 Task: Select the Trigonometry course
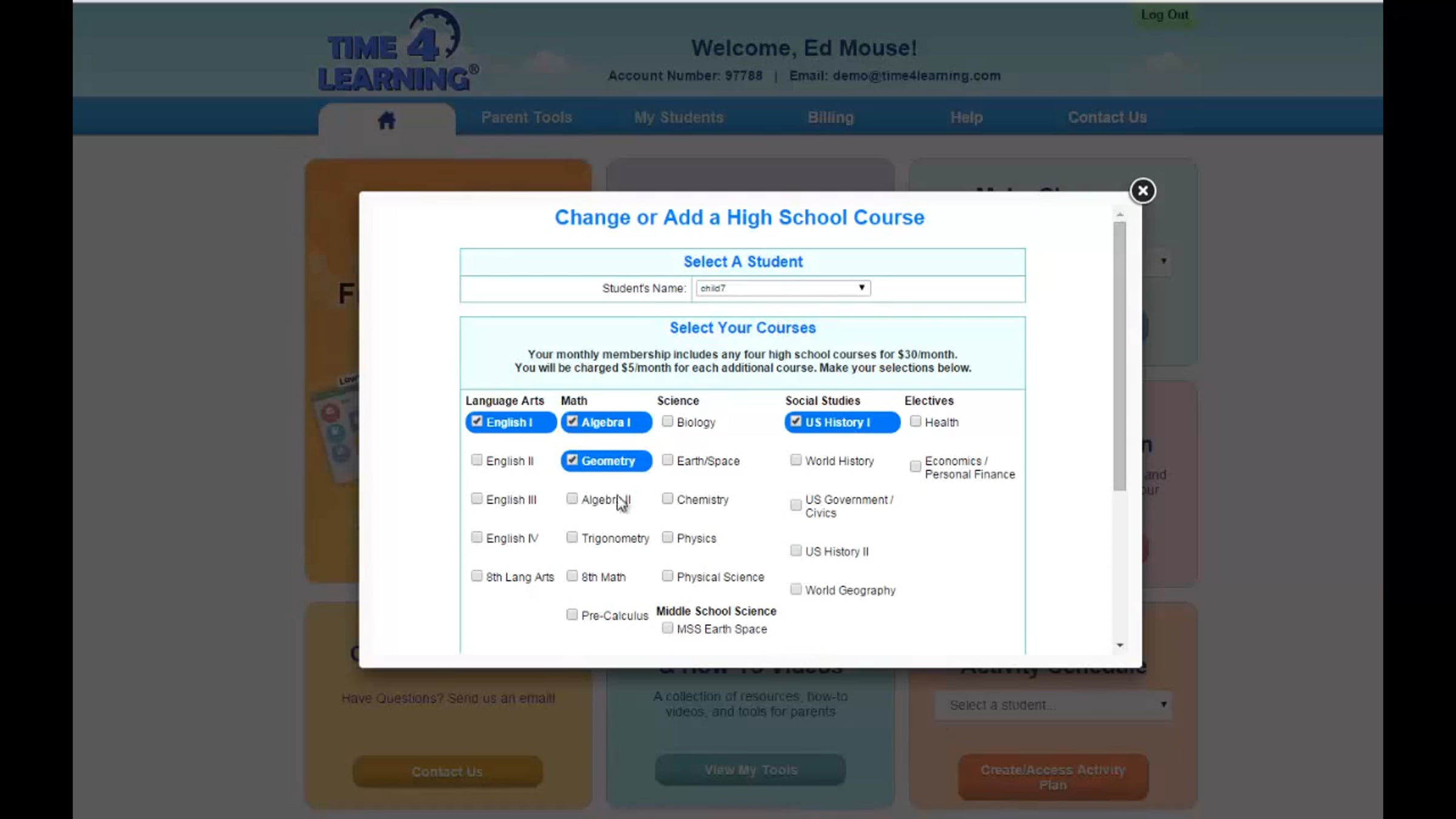click(x=572, y=538)
